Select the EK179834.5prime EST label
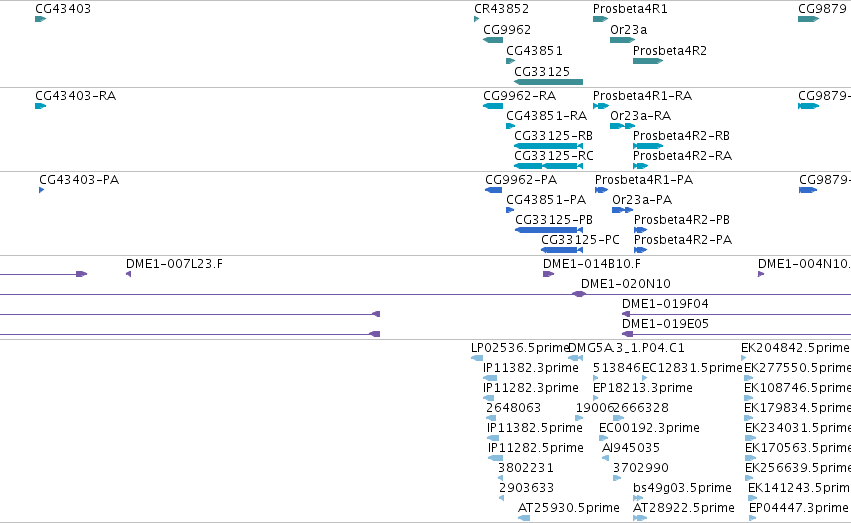851x523 pixels. pyautogui.click(x=797, y=408)
